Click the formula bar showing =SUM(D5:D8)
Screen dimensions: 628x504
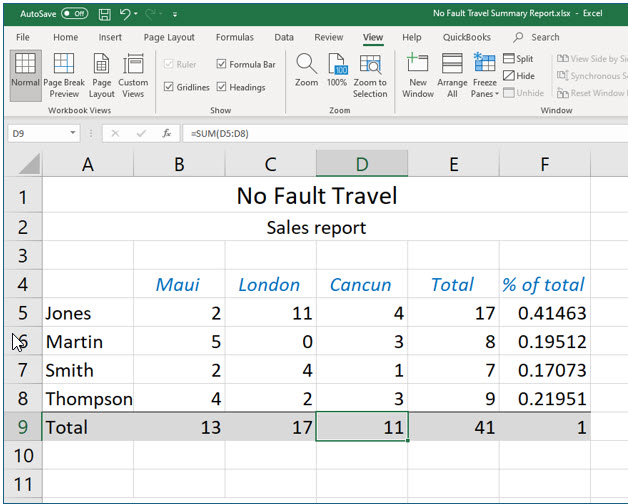[x=405, y=133]
